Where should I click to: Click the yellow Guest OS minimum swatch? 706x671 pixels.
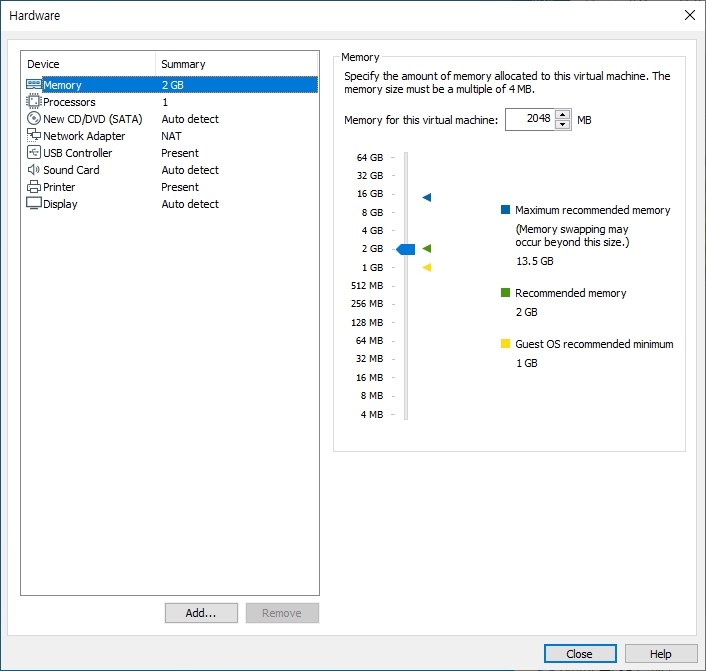[505, 344]
